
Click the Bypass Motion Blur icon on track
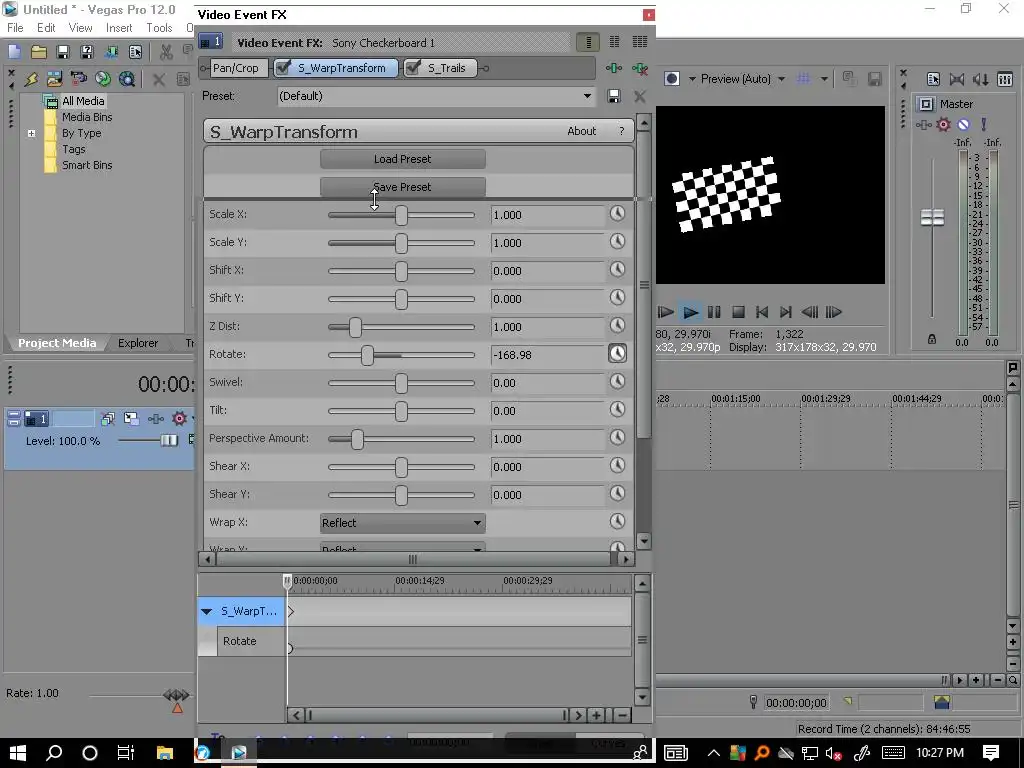coord(108,418)
